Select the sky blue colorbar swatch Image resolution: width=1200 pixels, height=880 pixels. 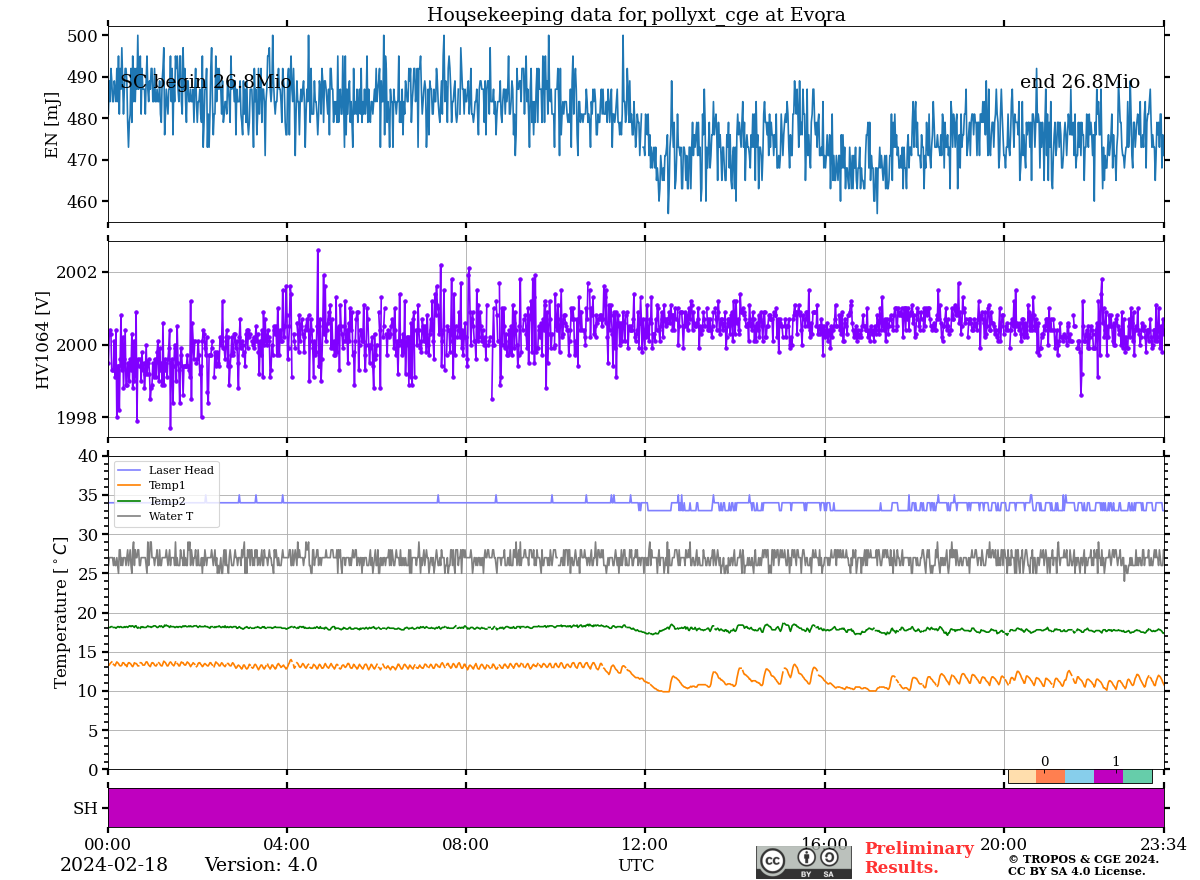click(x=1079, y=776)
